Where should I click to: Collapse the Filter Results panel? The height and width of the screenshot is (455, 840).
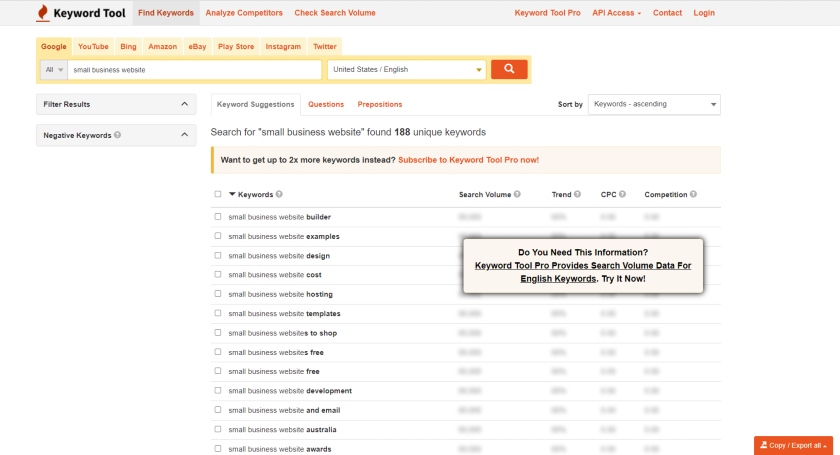pyautogui.click(x=116, y=104)
